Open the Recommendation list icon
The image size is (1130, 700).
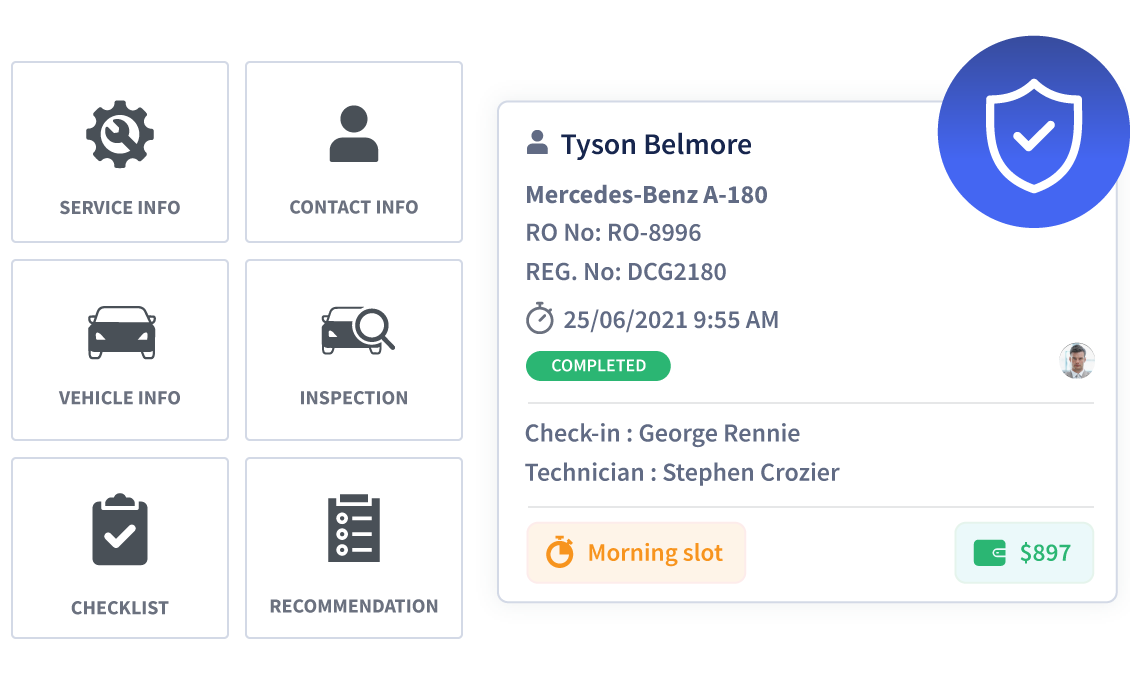click(354, 527)
